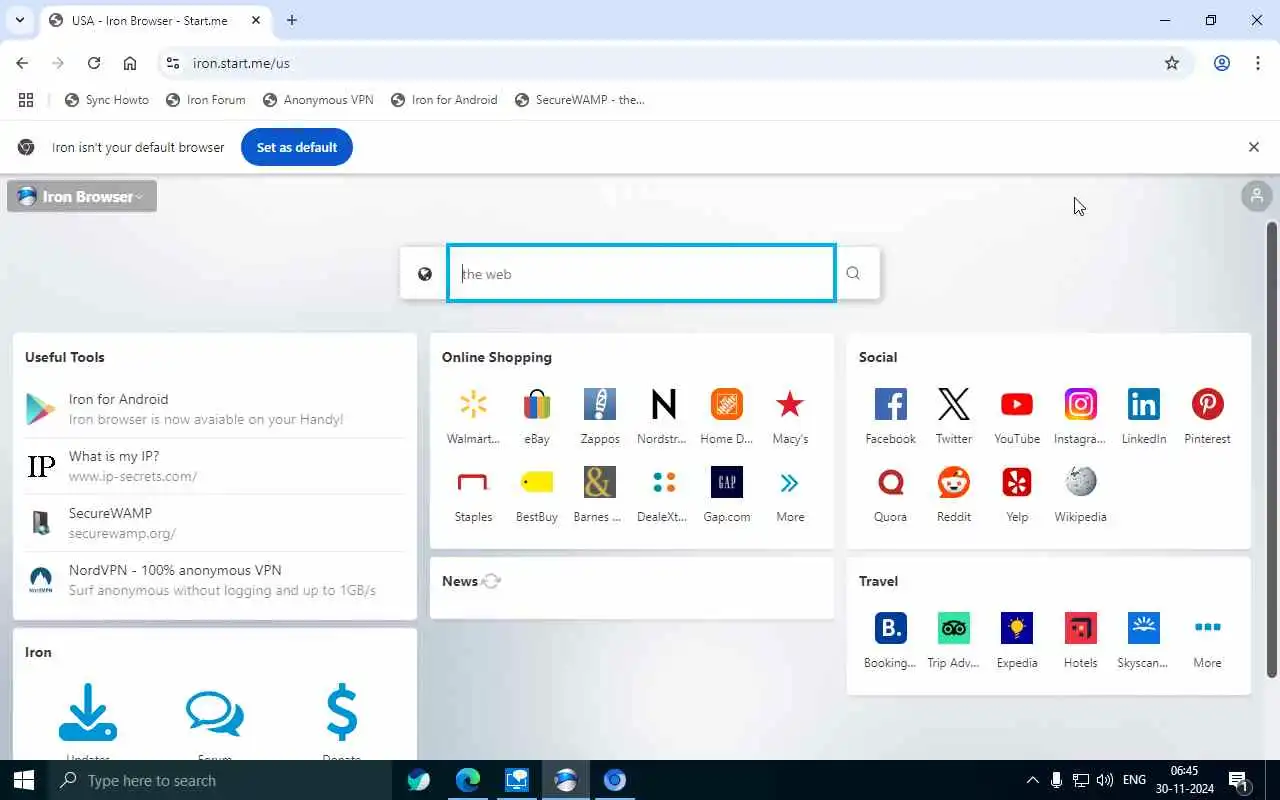Open the Instagram icon

tap(1080, 404)
